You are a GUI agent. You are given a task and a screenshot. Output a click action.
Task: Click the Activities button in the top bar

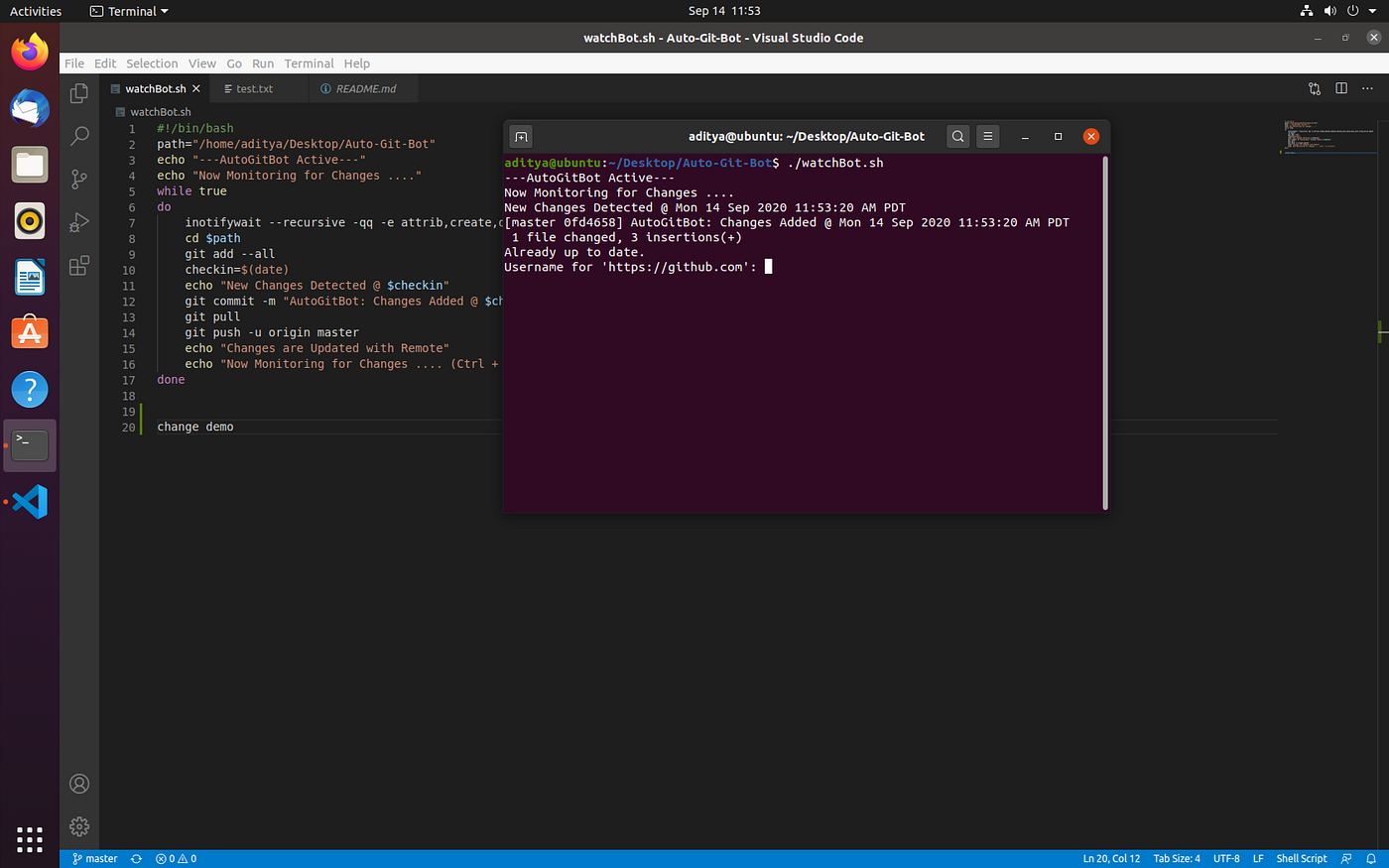[36, 11]
